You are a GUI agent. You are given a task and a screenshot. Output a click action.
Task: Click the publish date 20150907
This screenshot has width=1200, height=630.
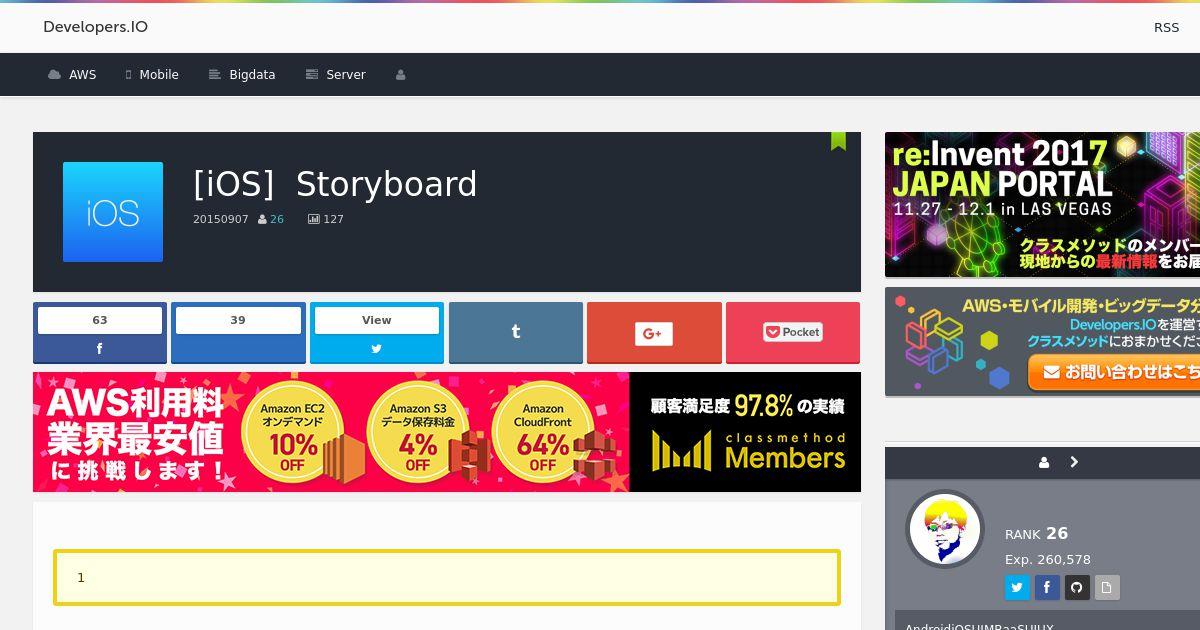[x=221, y=219]
